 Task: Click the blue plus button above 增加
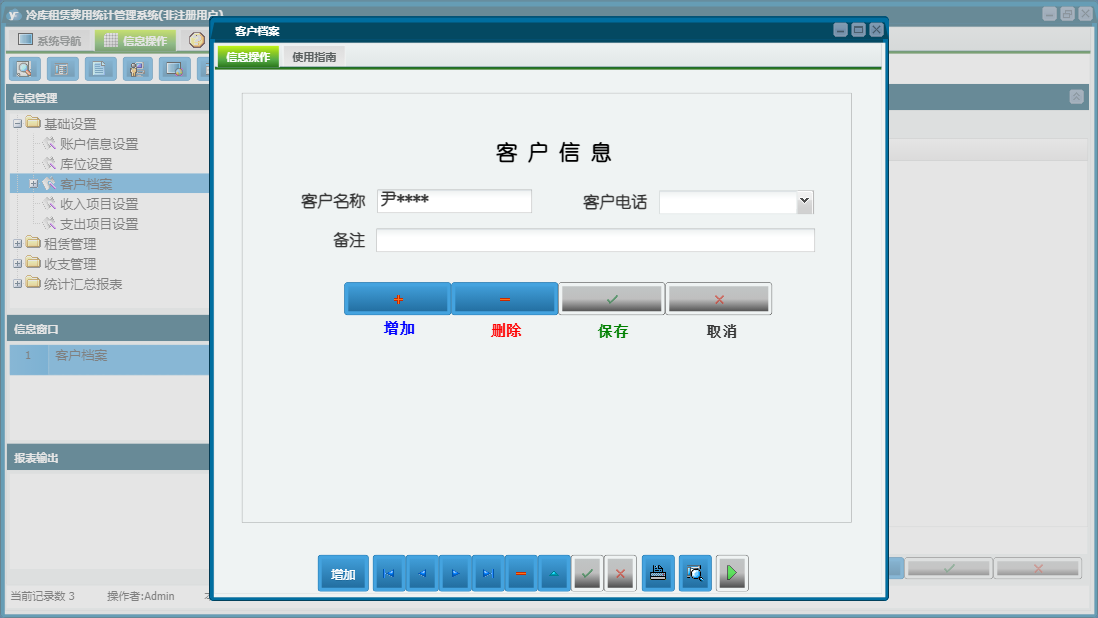398,299
